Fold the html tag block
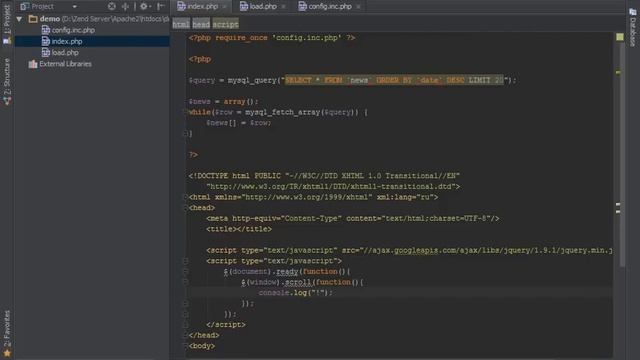The height and width of the screenshot is (360, 640). tap(185, 197)
